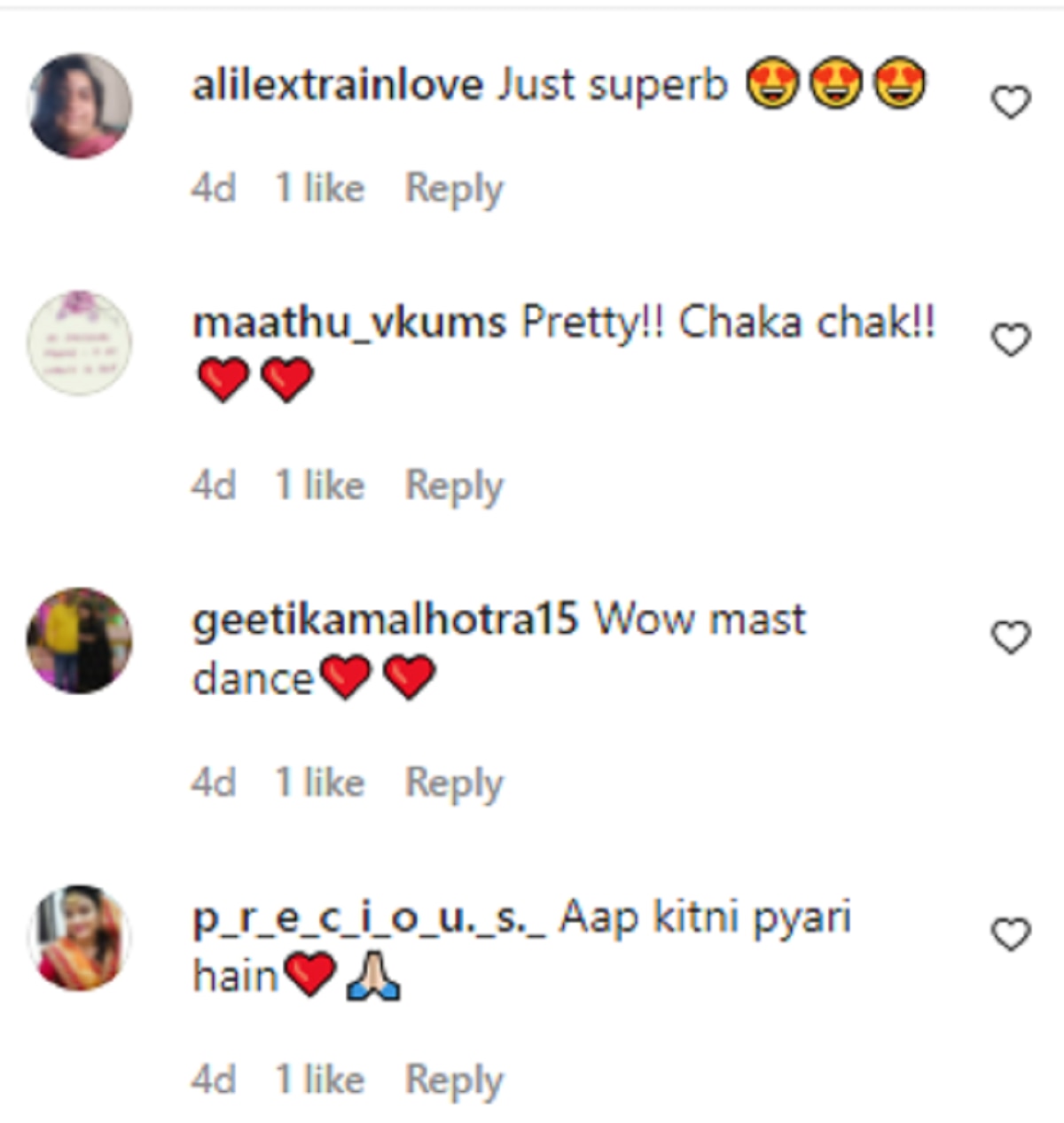Image resolution: width=1064 pixels, height=1123 pixels.
Task: Open p_r_e_c_i_o_u._s._ username link
Action: click(x=369, y=918)
